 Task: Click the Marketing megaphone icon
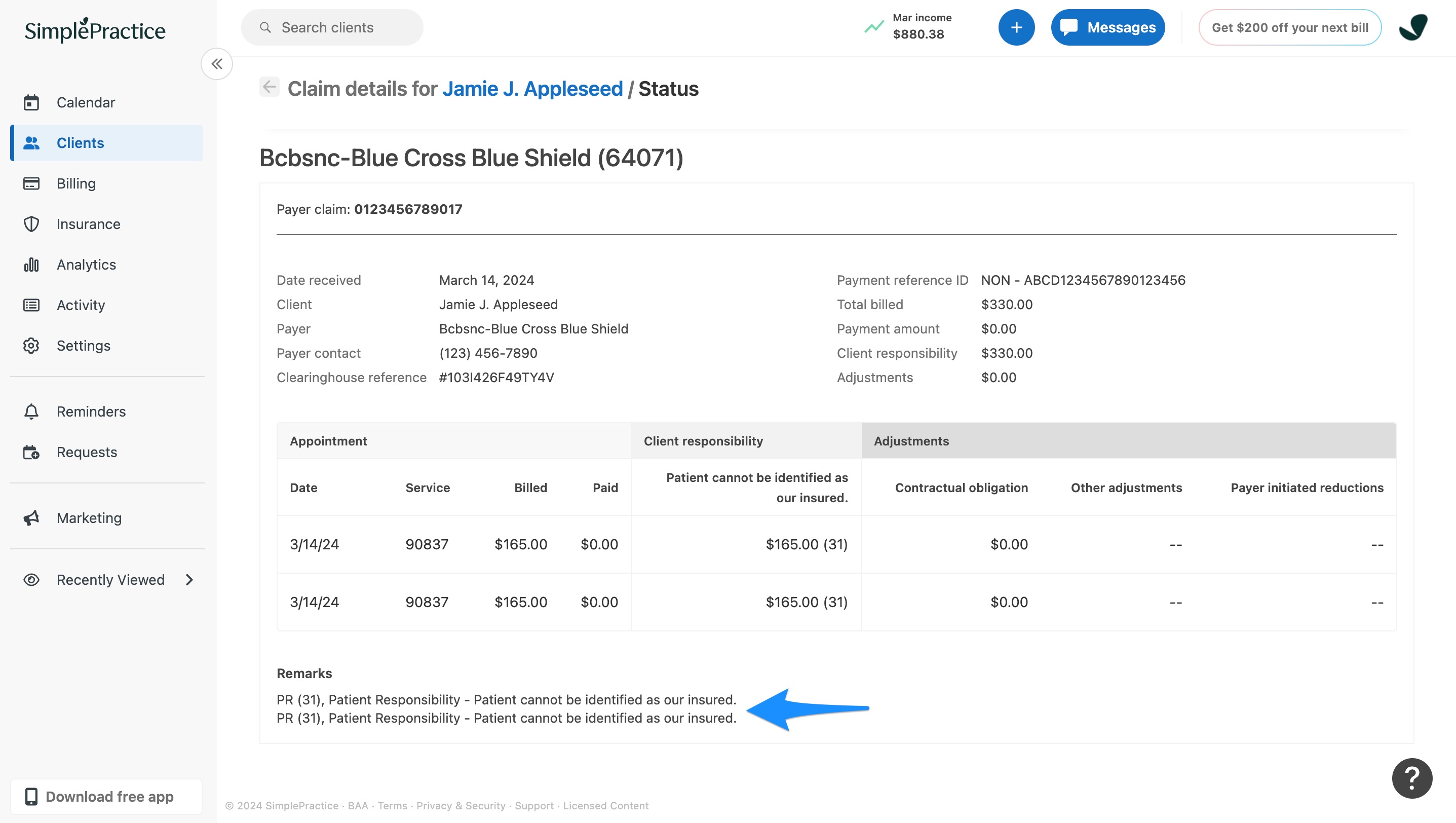click(x=31, y=518)
